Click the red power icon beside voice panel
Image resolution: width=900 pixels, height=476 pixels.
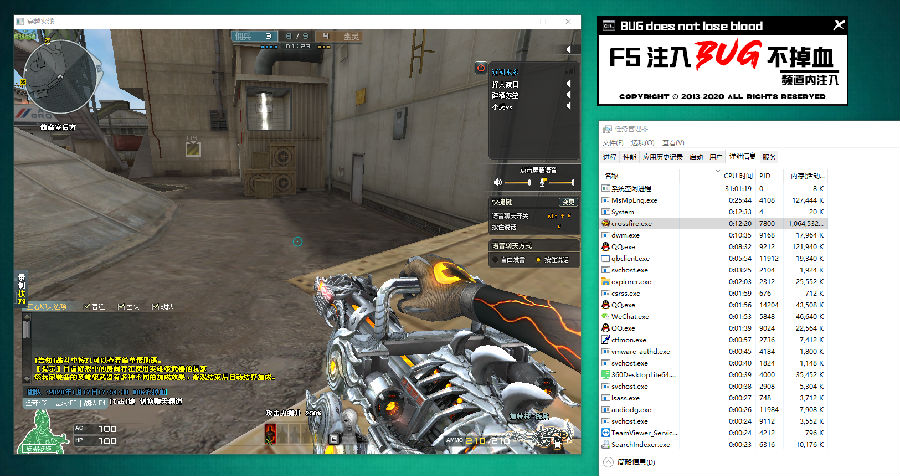click(481, 68)
